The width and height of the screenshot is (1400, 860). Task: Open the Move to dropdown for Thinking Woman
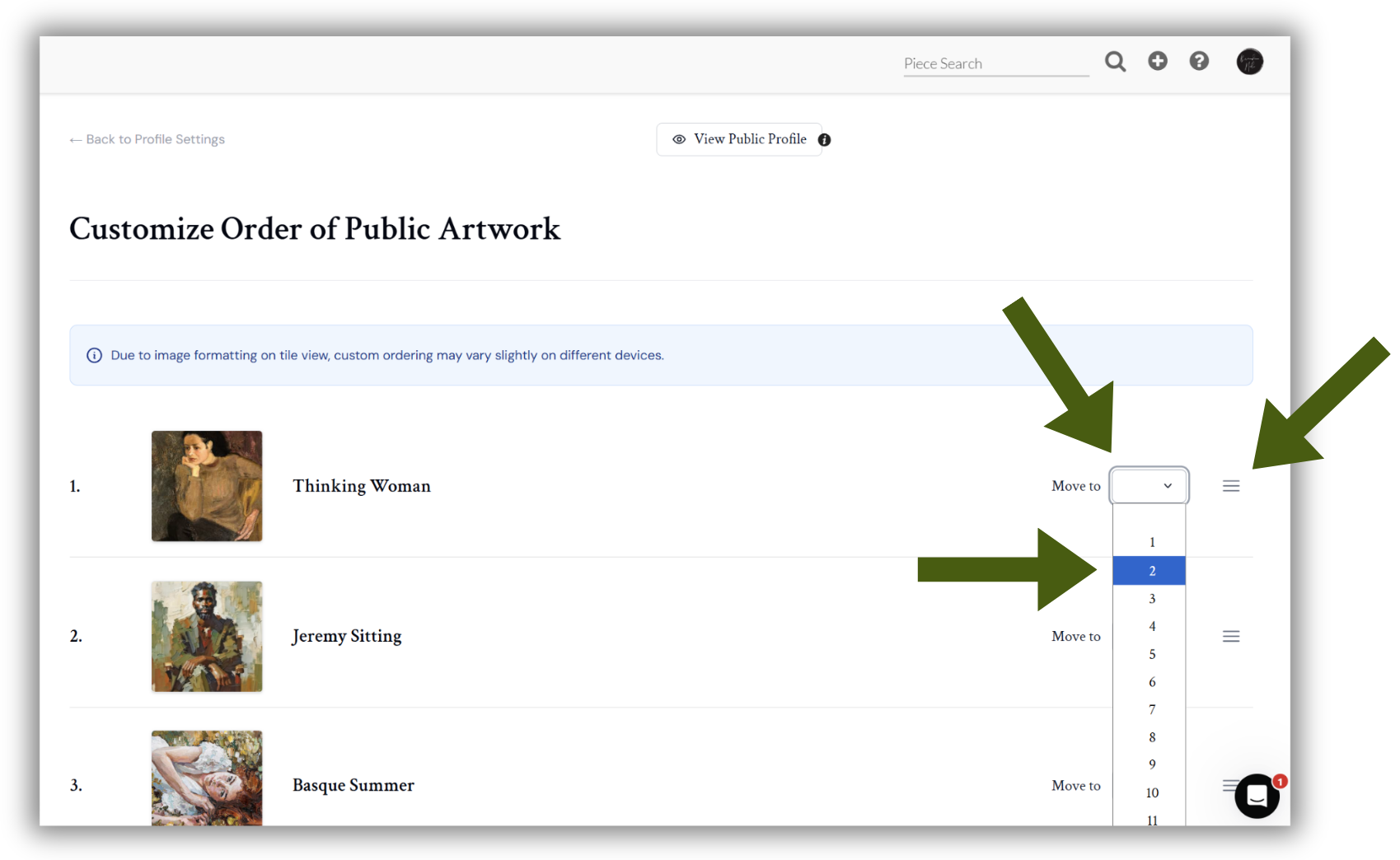[1149, 486]
